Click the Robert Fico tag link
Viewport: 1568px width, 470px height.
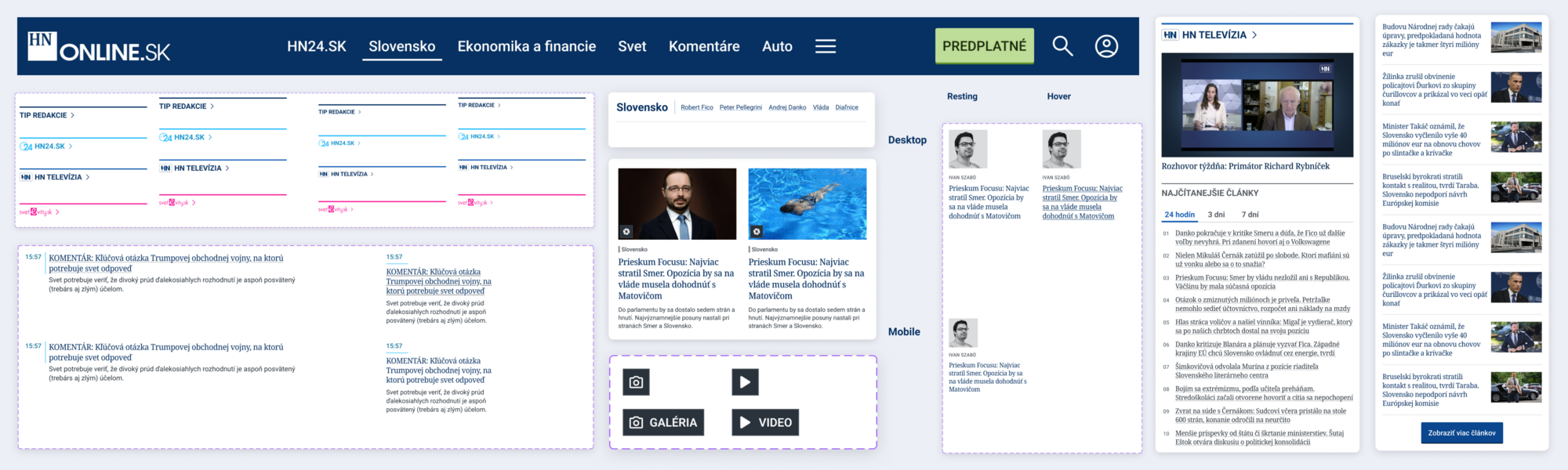point(697,107)
